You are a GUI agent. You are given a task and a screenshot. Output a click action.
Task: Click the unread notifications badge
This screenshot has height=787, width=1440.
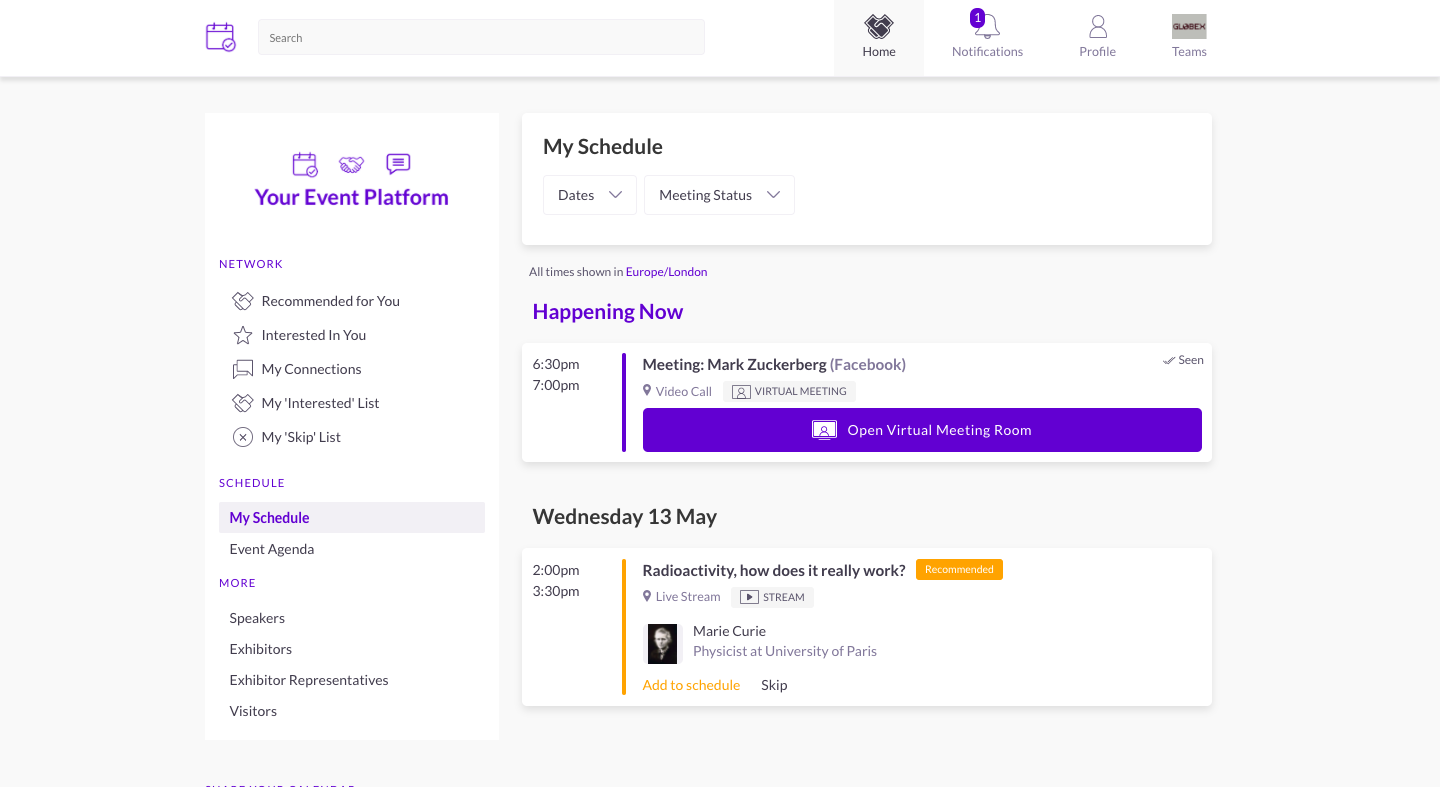[x=977, y=17]
